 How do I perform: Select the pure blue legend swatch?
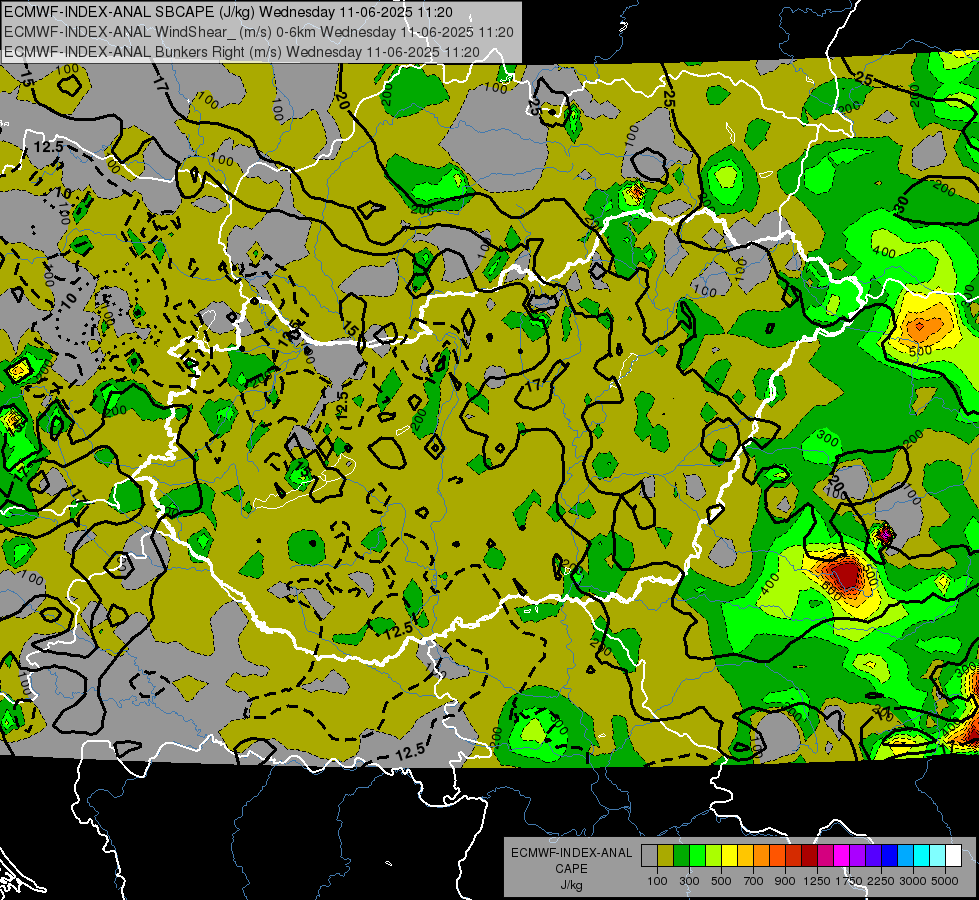point(889,855)
